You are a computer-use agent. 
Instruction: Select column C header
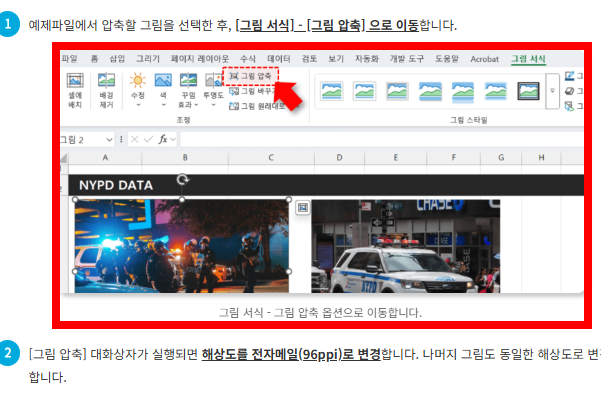(x=271, y=158)
